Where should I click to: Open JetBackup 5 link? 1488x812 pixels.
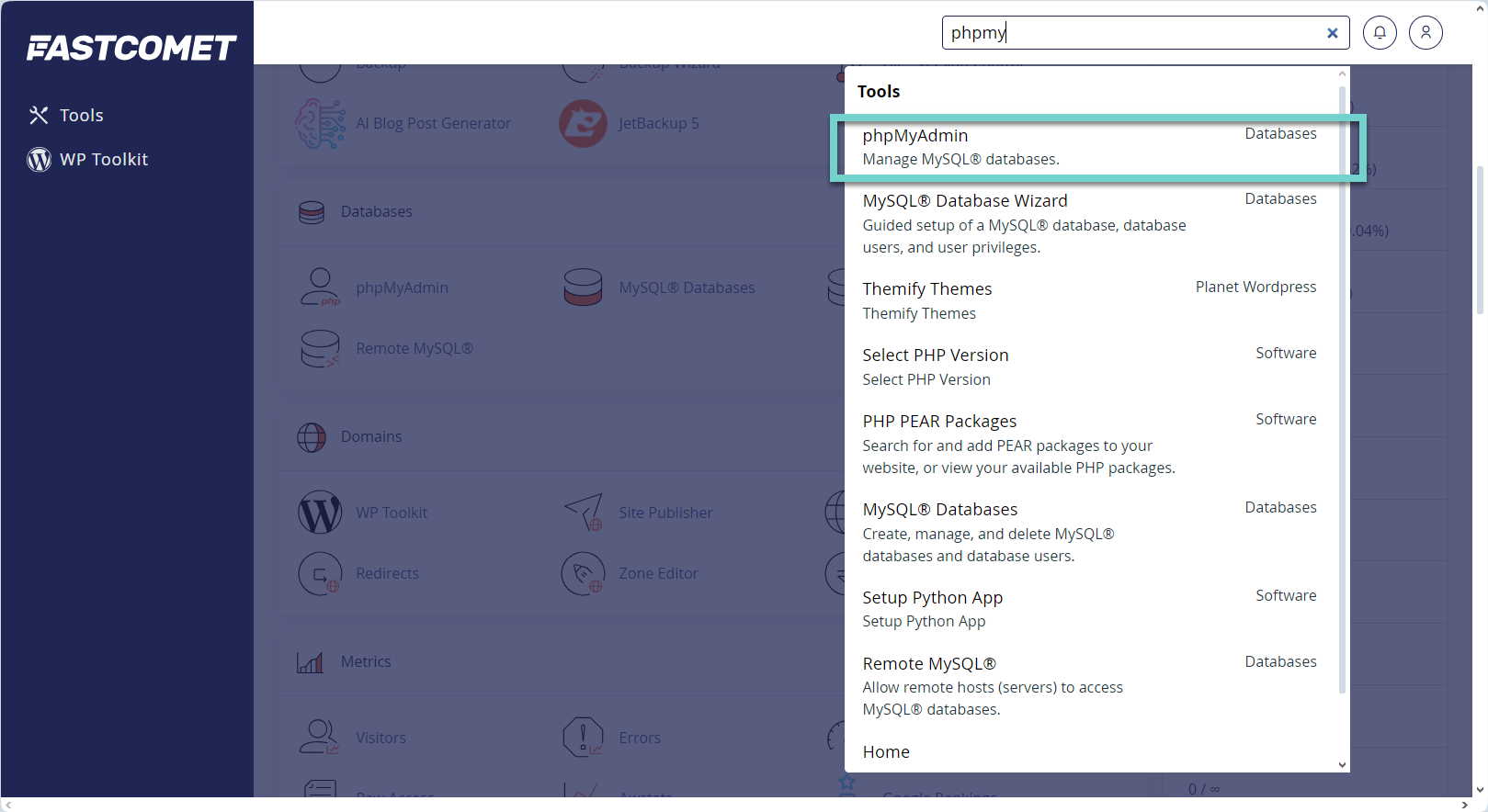coord(659,123)
